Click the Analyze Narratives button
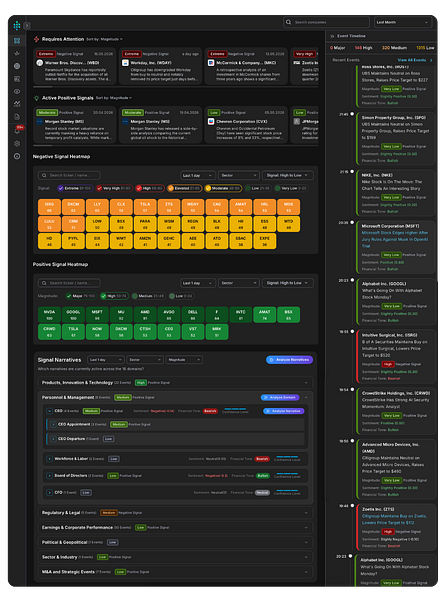This screenshot has width=444, height=600. pos(289,360)
